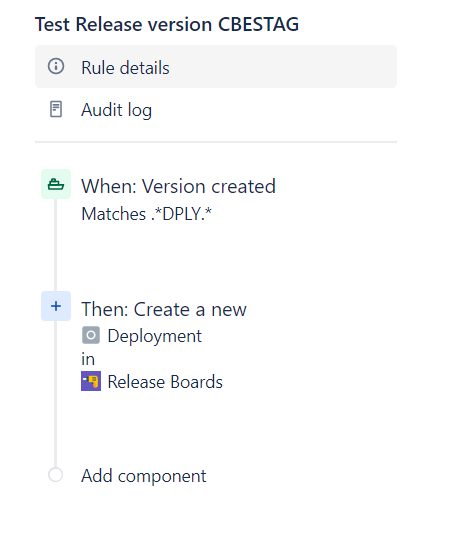Click the connector line between trigger and action
The height and width of the screenshot is (539, 452).
55,245
